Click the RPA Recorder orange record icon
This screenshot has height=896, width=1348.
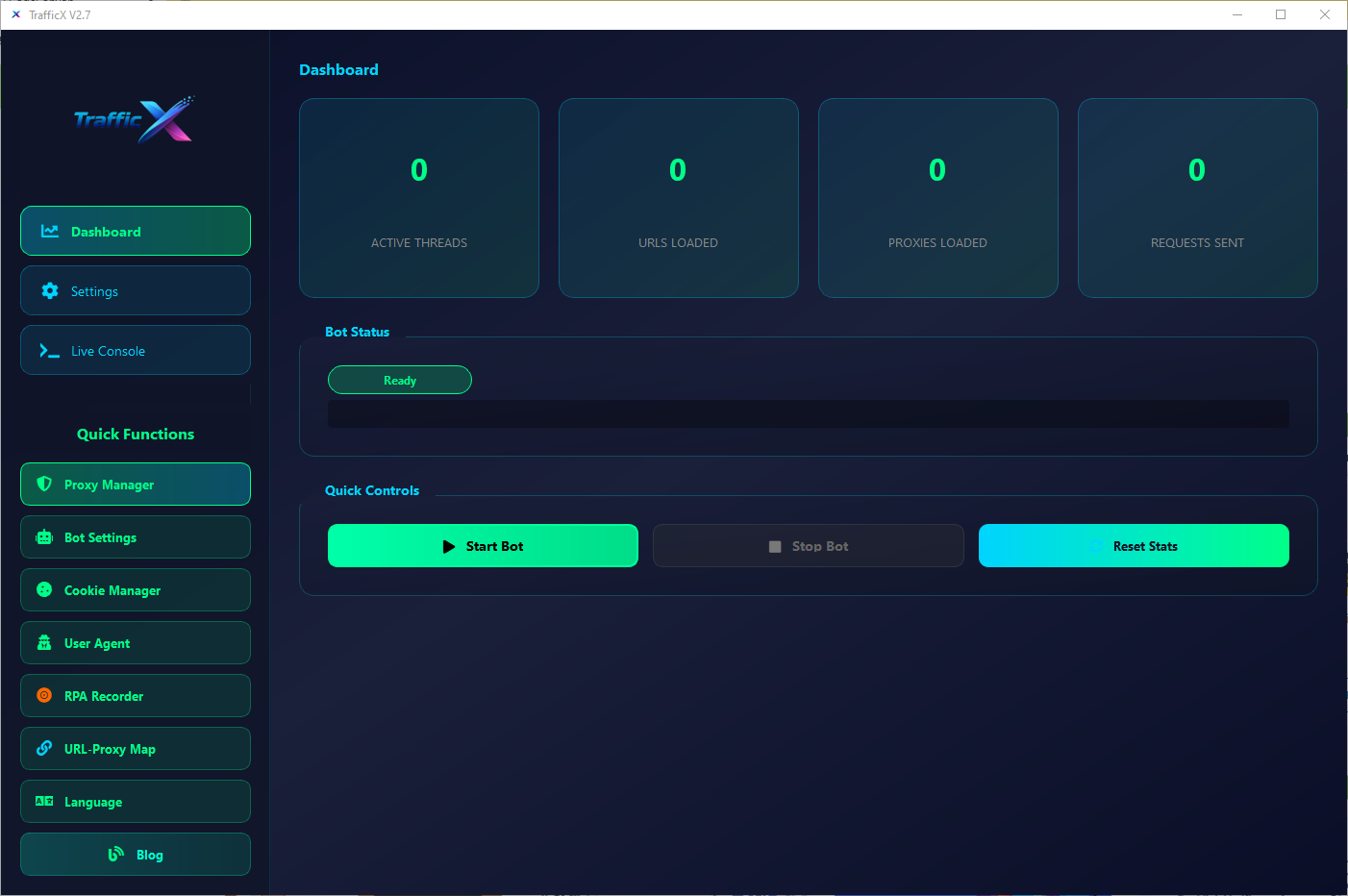pyautogui.click(x=44, y=695)
